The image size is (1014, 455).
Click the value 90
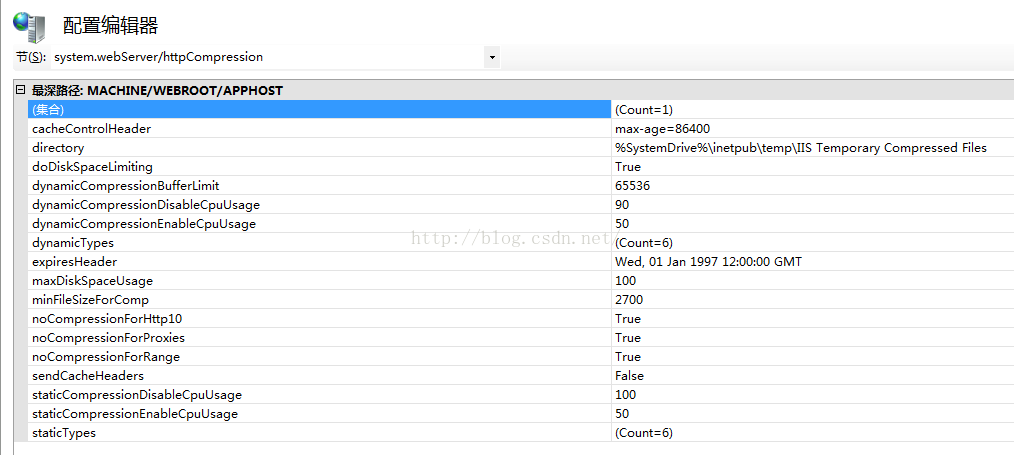point(622,205)
